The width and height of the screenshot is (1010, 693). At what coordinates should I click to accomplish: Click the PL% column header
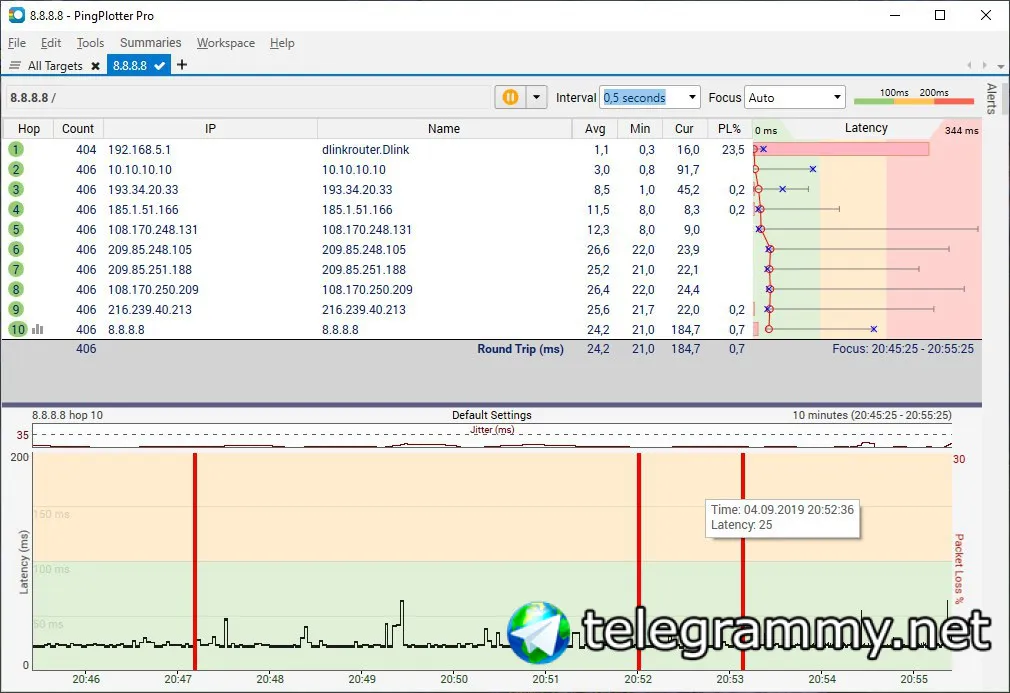pyautogui.click(x=729, y=129)
